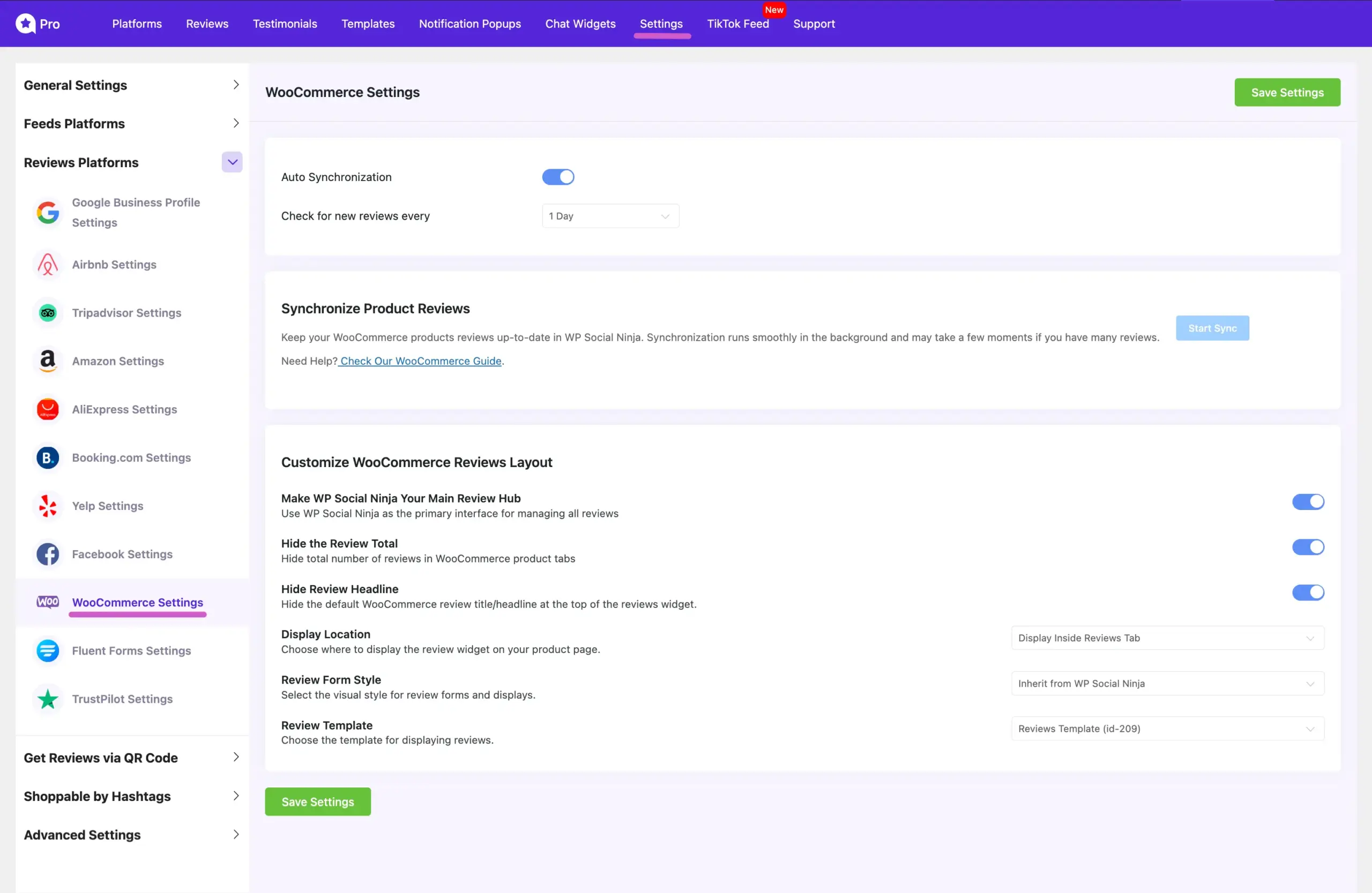1372x893 pixels.
Task: Click the red New badge
Action: [773, 10]
